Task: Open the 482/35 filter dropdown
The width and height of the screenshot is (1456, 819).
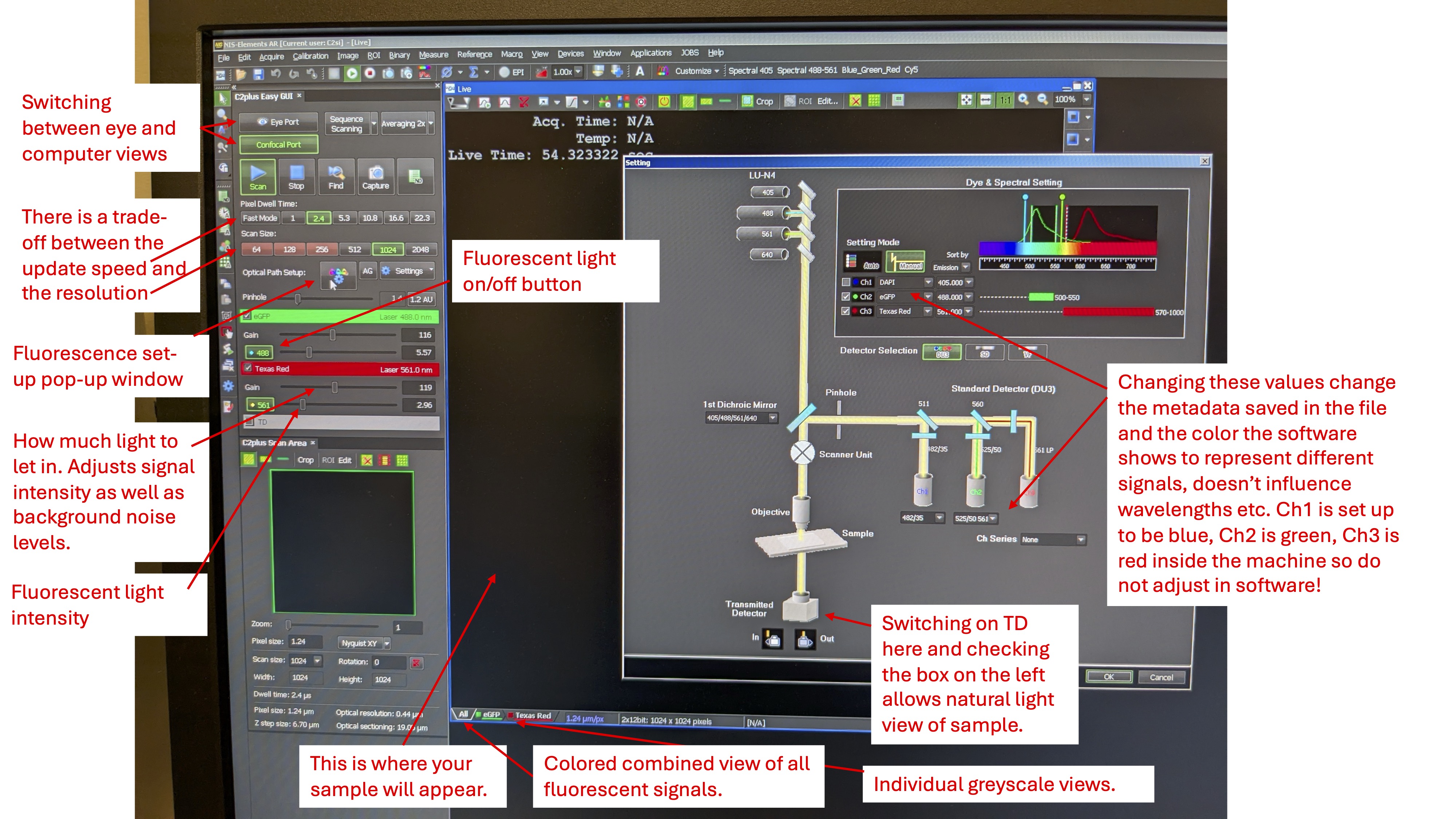Action: (x=939, y=518)
